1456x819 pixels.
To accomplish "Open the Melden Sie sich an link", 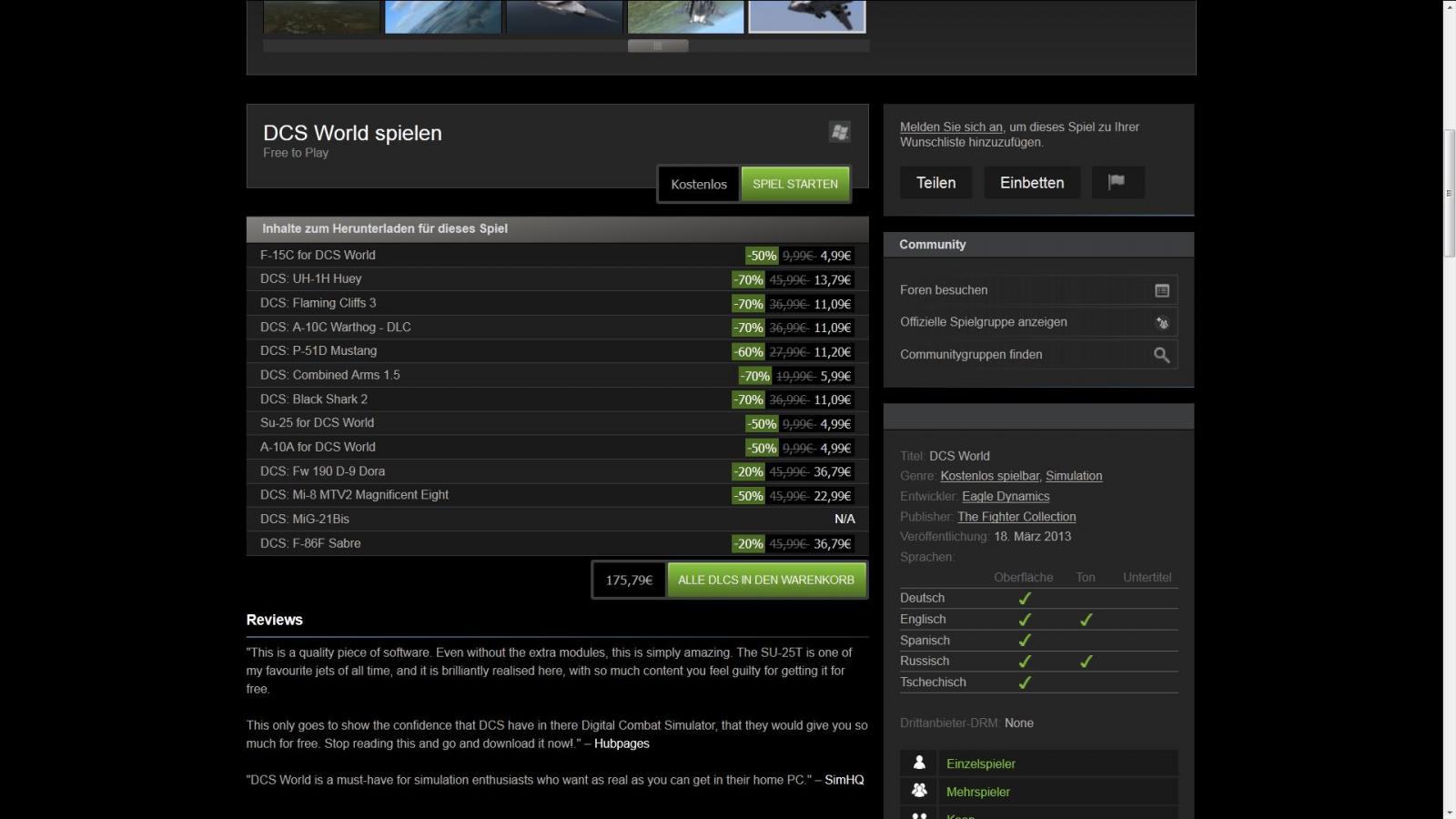I will coord(951,127).
